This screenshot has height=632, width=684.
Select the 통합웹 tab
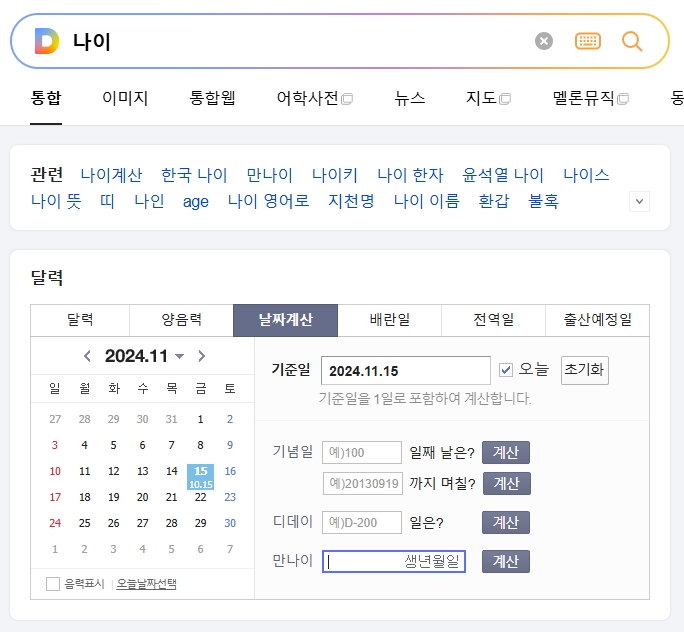coord(212,98)
